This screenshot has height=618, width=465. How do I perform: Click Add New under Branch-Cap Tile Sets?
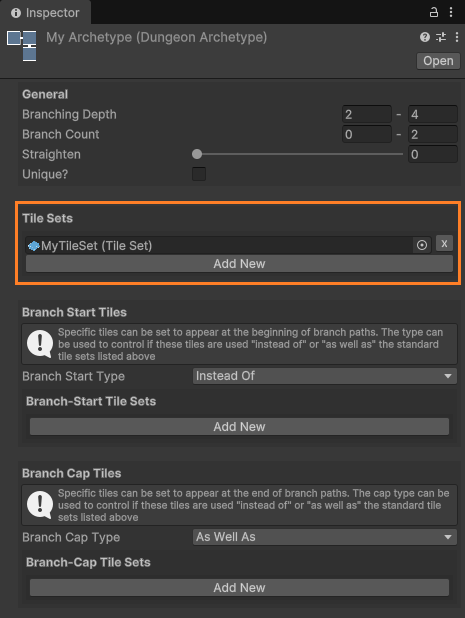[239, 588]
